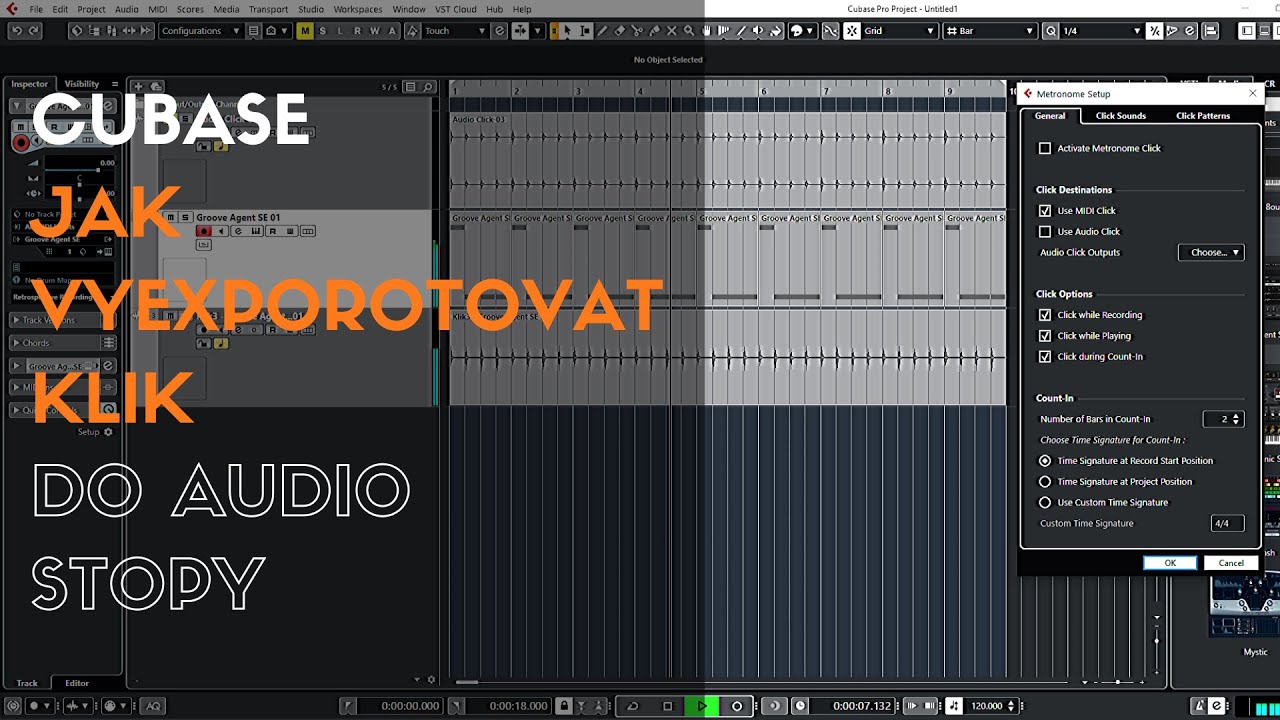Open the Configurations dropdown
Image resolution: width=1280 pixels, height=720 pixels.
(x=201, y=31)
